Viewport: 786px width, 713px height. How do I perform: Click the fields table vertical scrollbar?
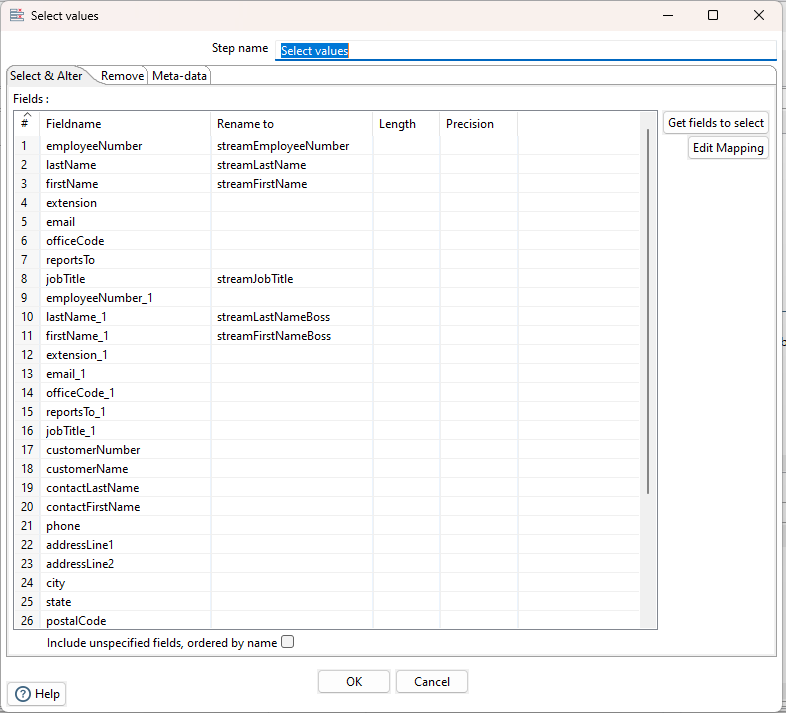pyautogui.click(x=649, y=310)
